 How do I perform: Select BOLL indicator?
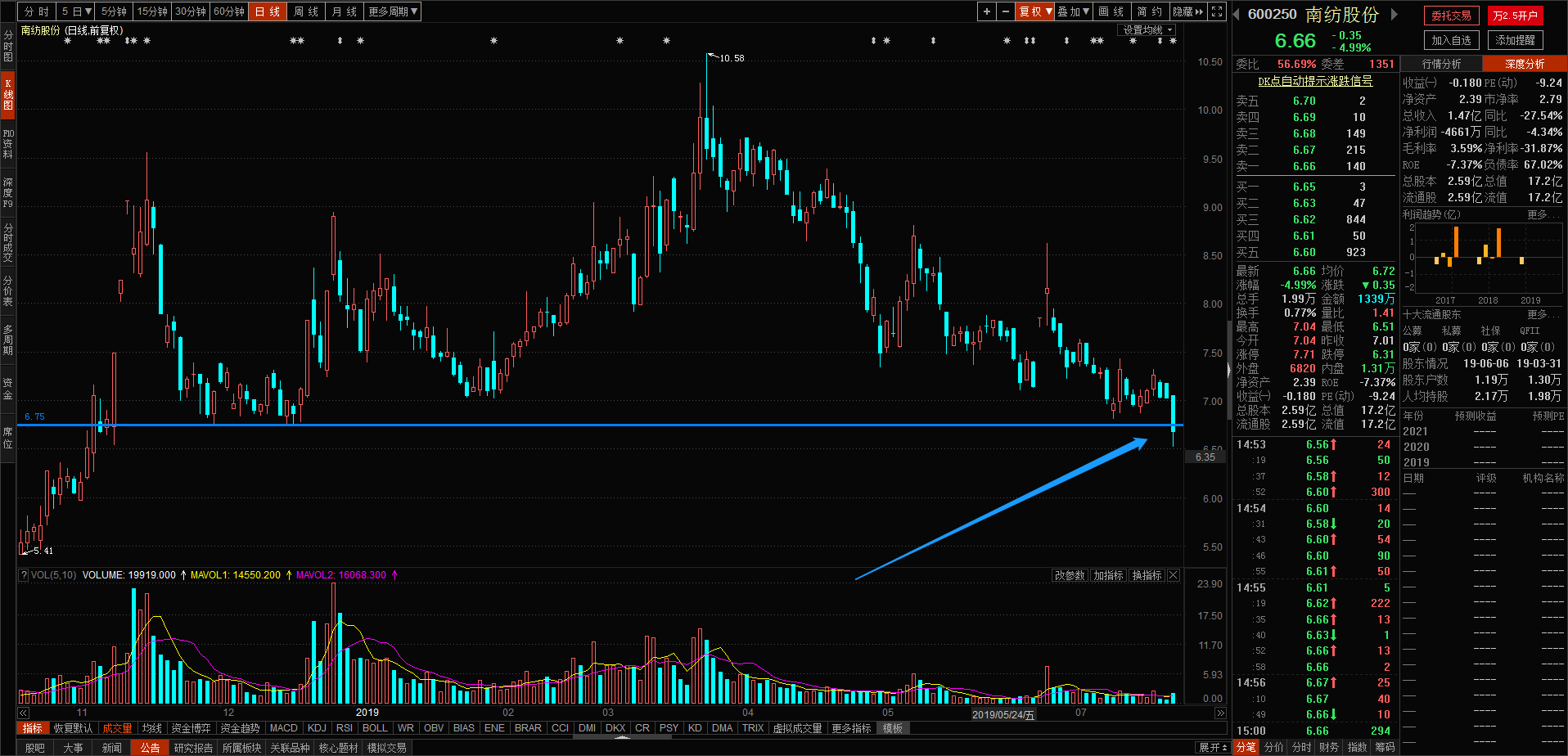click(375, 728)
